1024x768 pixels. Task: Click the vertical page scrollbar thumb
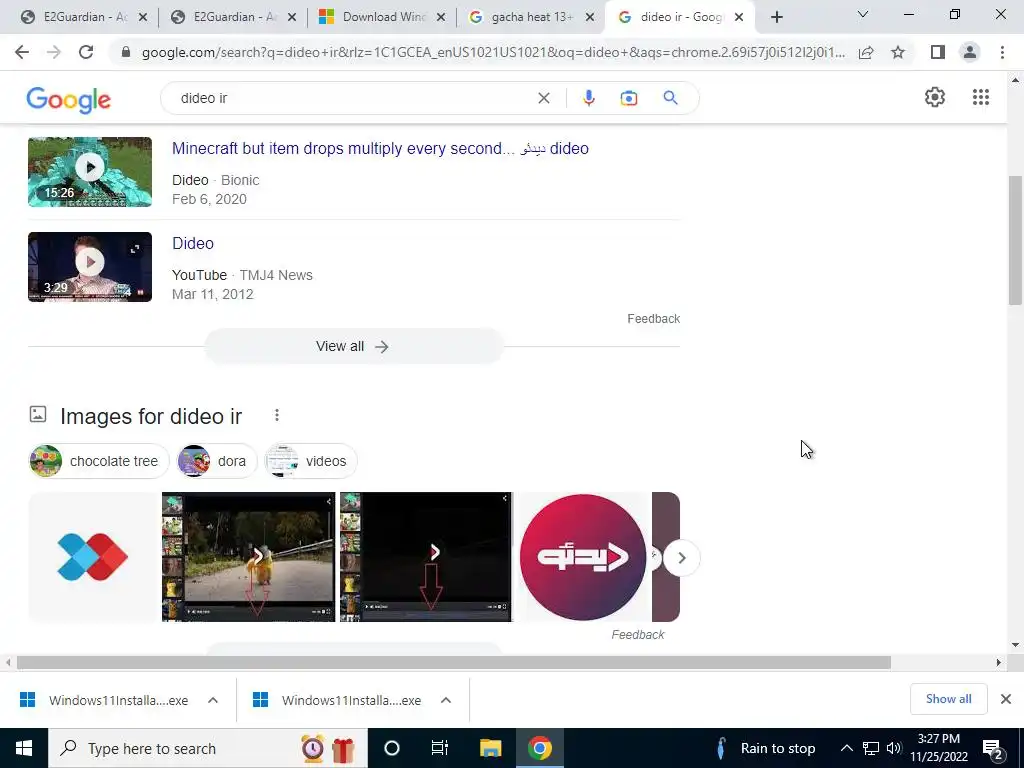pos(1015,240)
